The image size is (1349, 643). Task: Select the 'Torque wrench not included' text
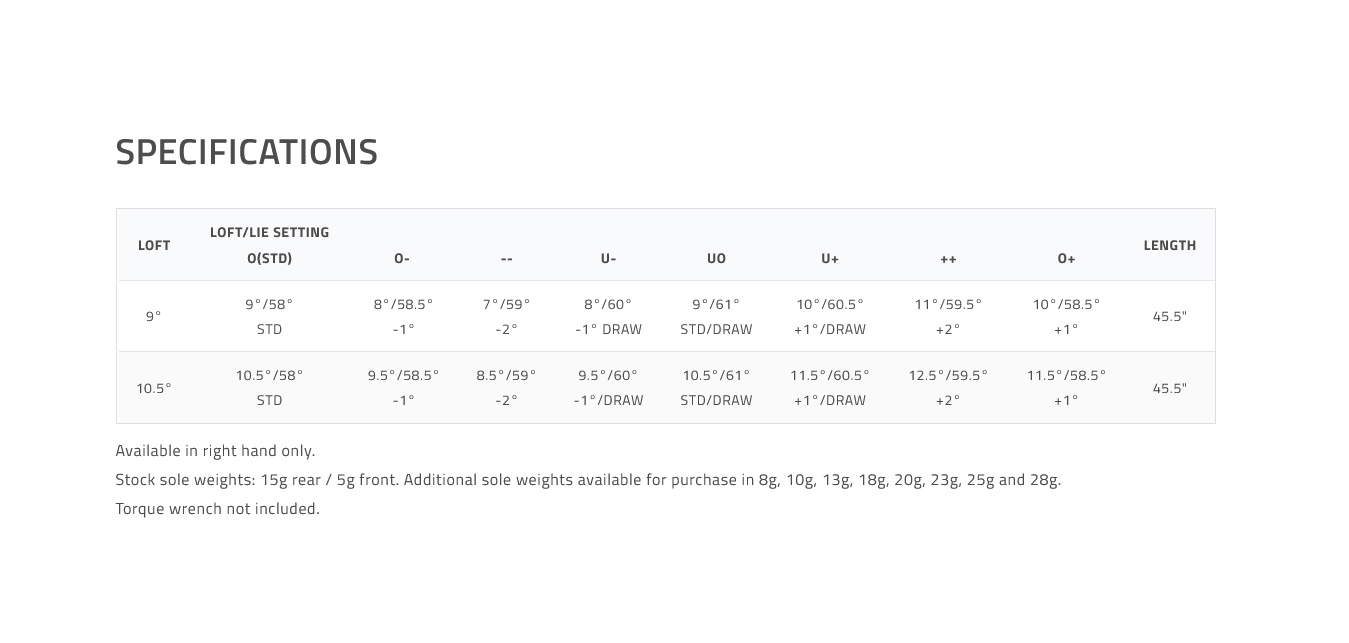218,508
